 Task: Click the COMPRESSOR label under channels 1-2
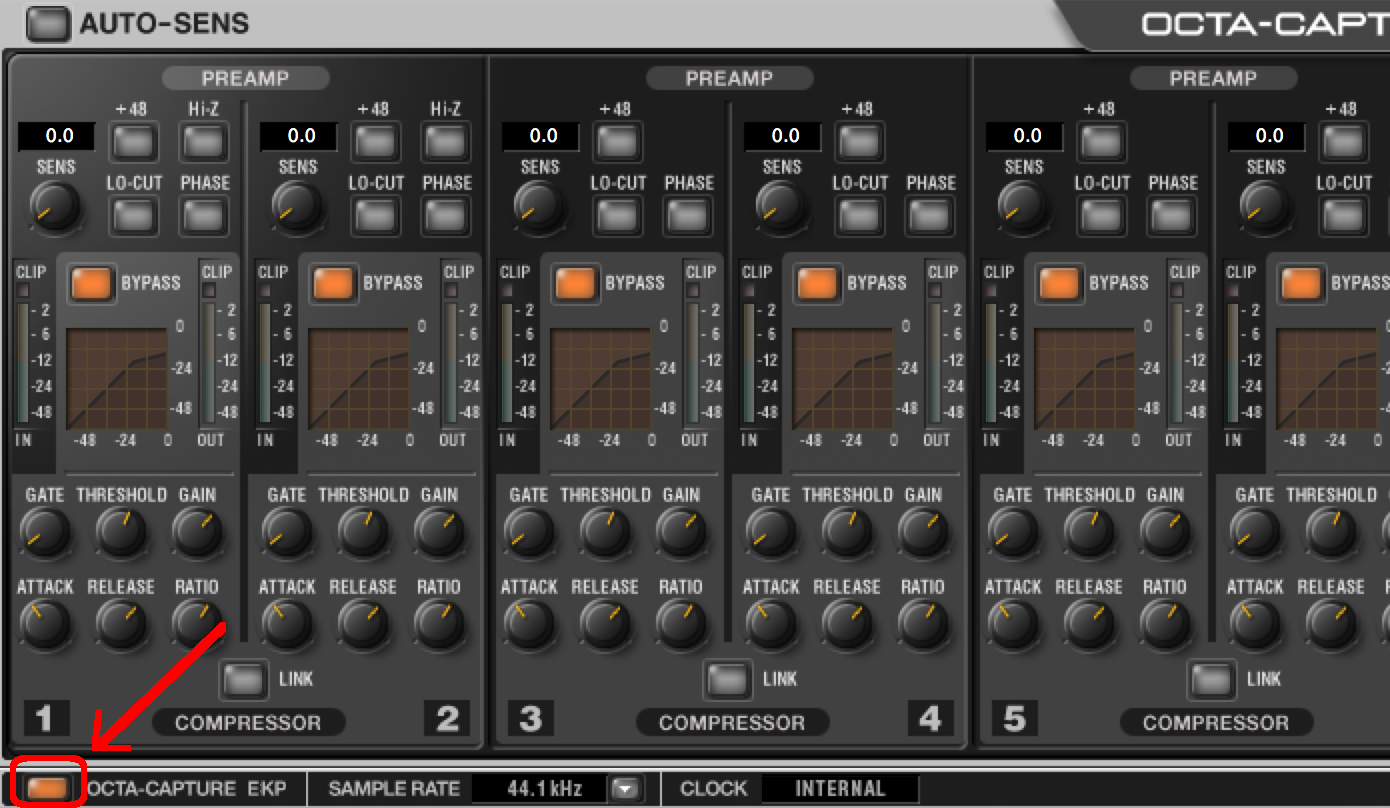248,722
